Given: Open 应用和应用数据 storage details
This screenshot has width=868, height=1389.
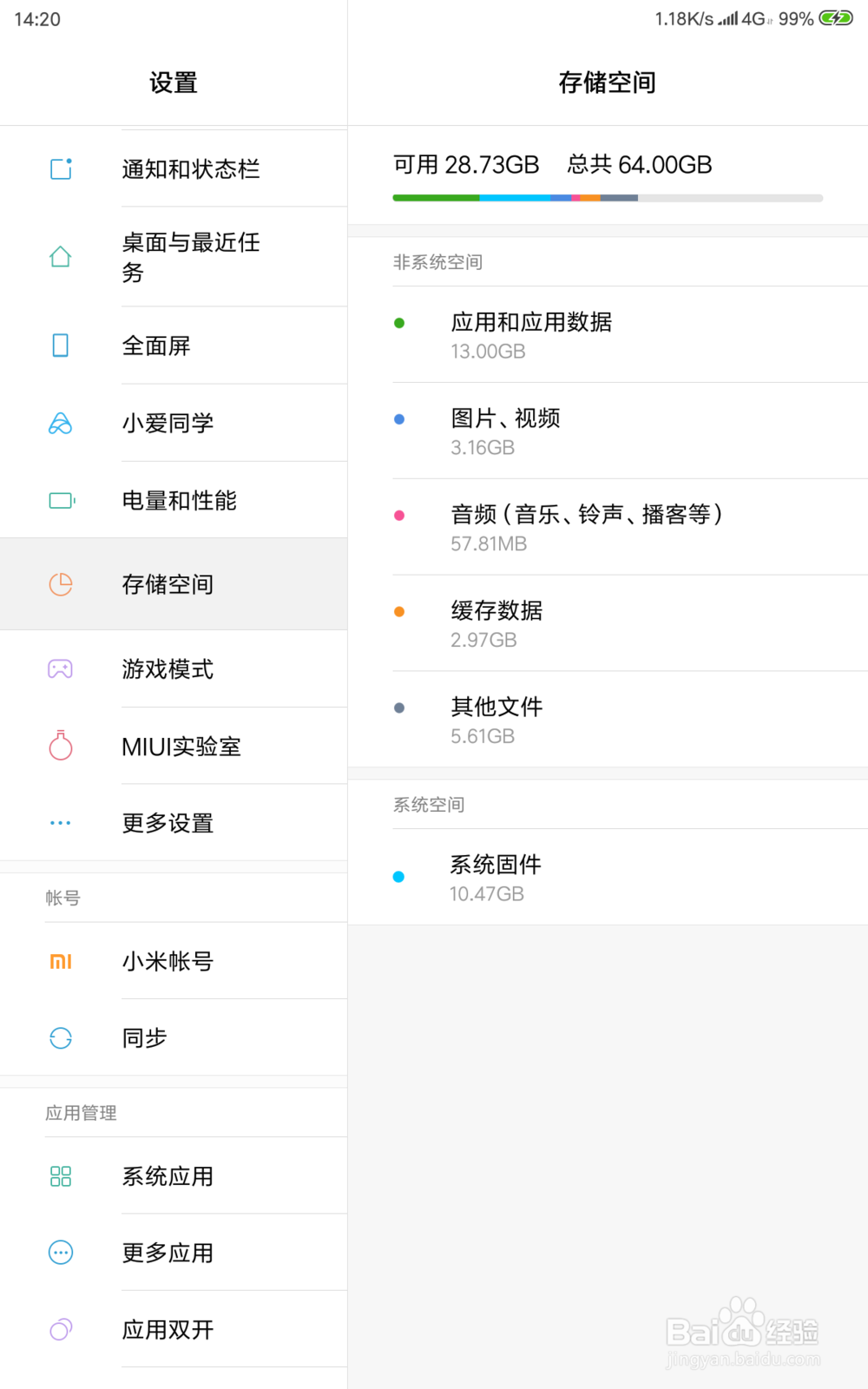Looking at the screenshot, I should [531, 334].
